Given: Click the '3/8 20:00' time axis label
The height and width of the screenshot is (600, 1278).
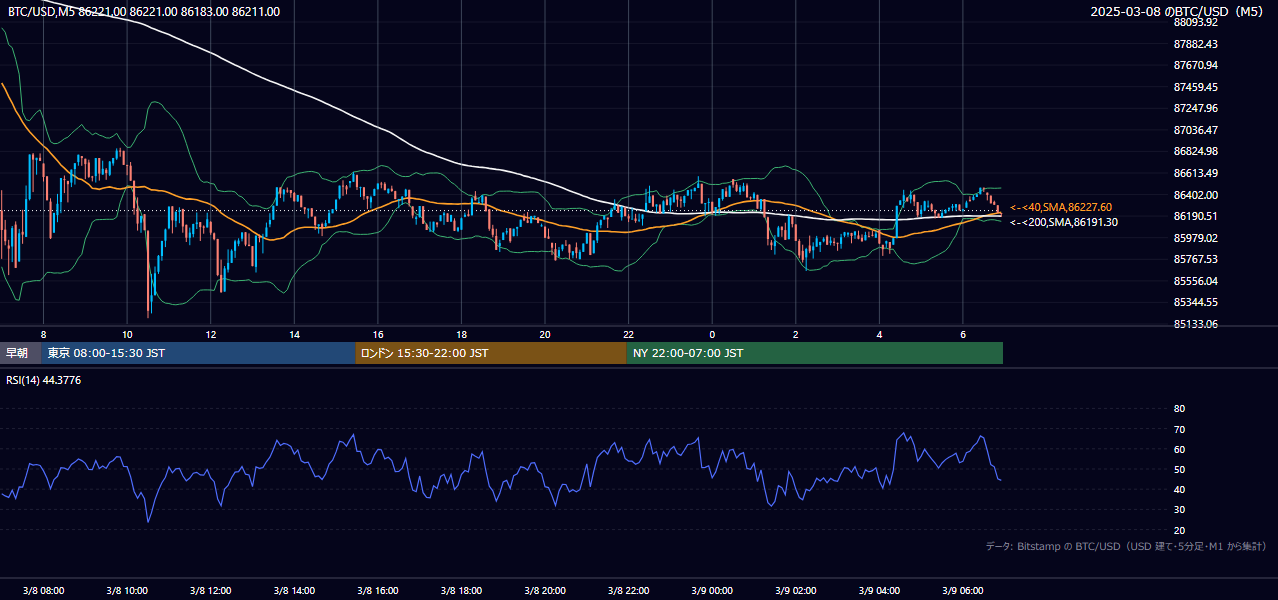Looking at the screenshot, I should point(545,591).
